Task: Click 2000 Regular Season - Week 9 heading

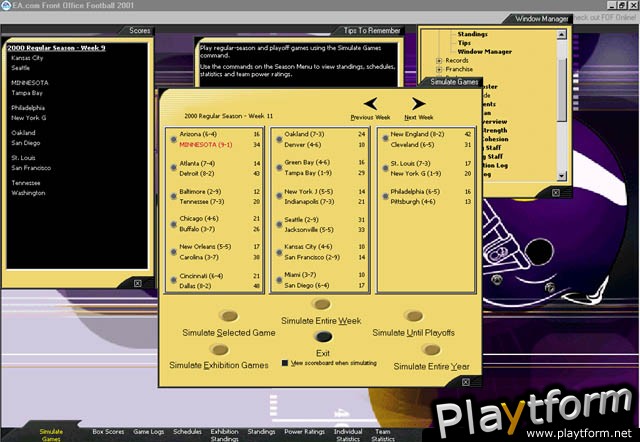Action: (56, 48)
